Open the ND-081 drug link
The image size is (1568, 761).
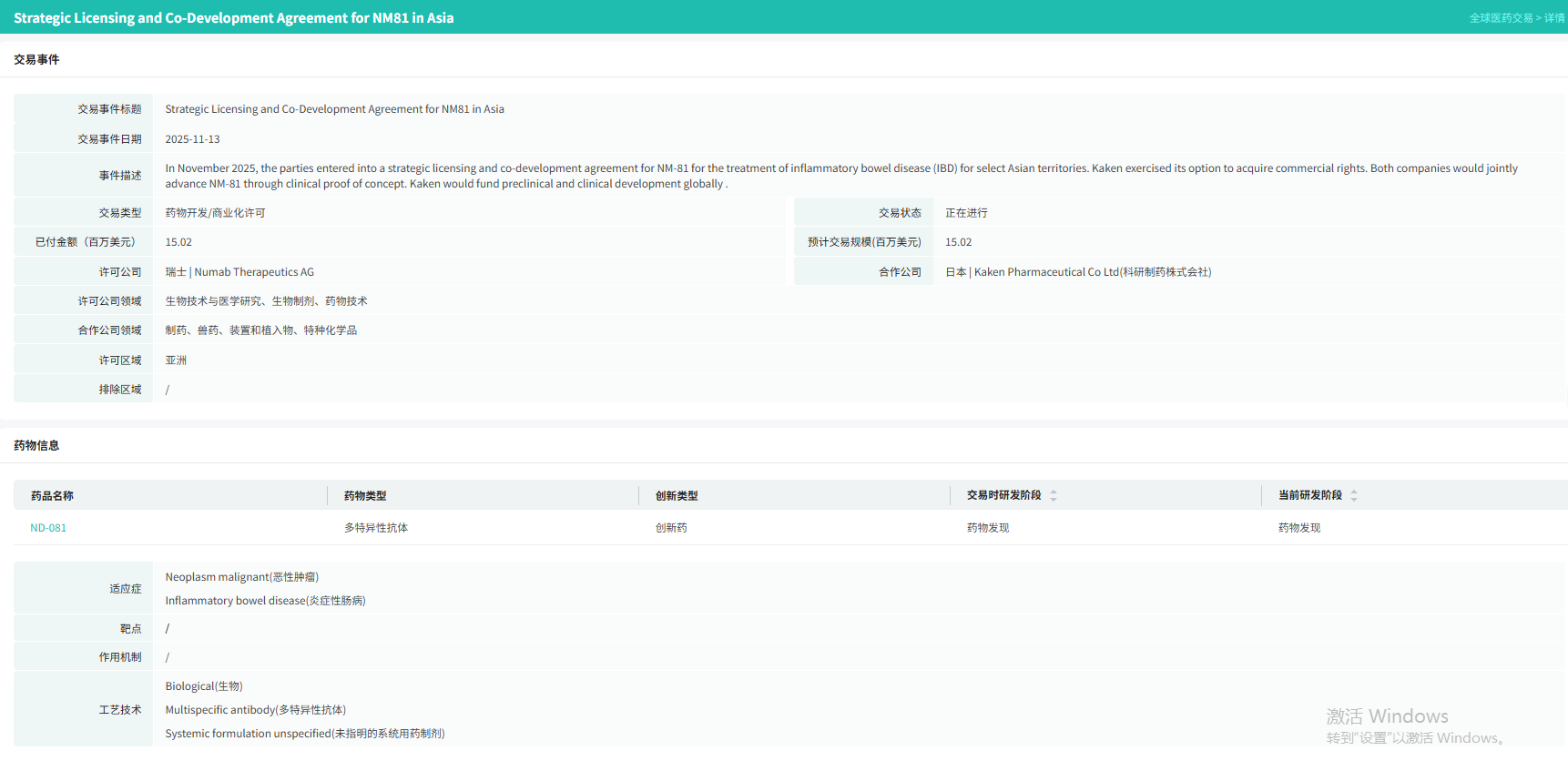[x=48, y=528]
